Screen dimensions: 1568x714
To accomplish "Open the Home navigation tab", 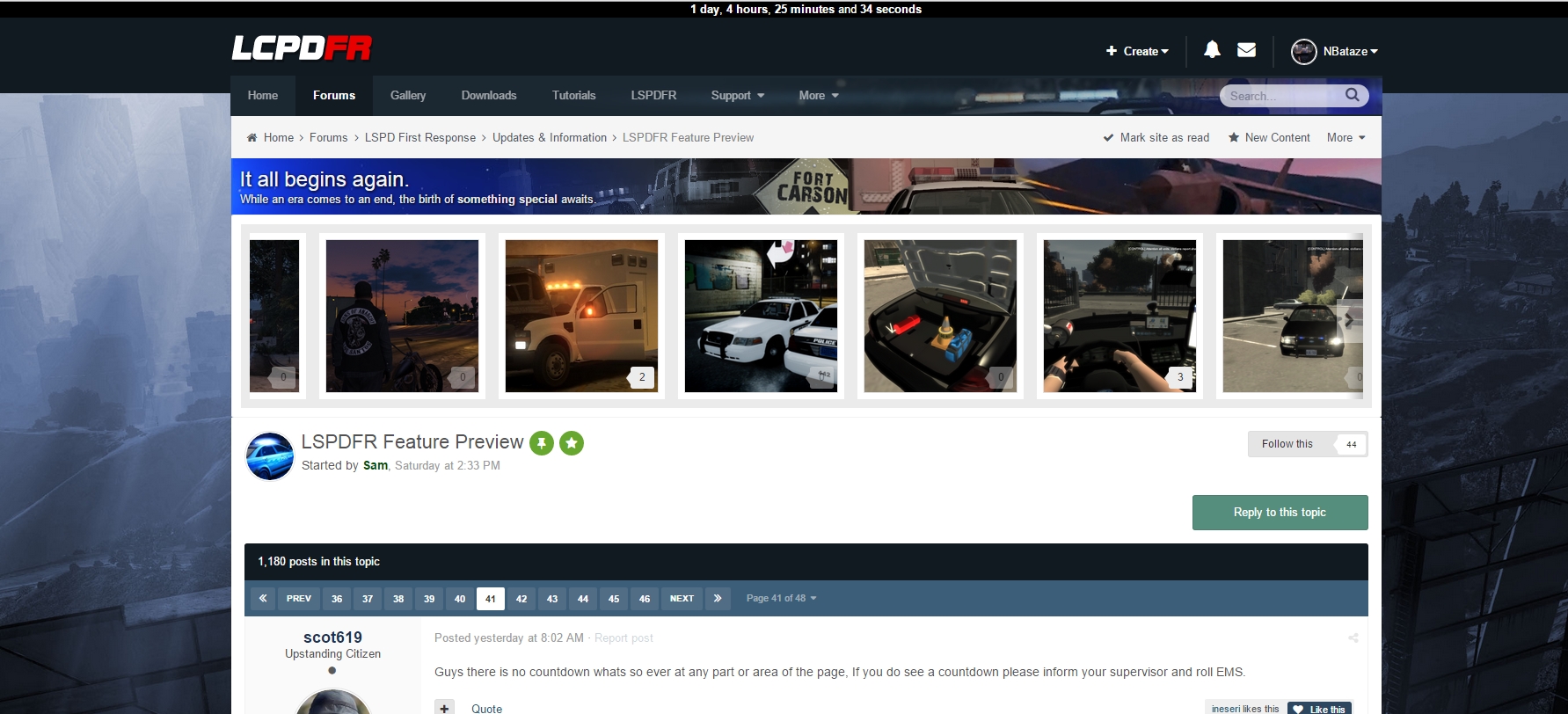I will click(x=263, y=96).
